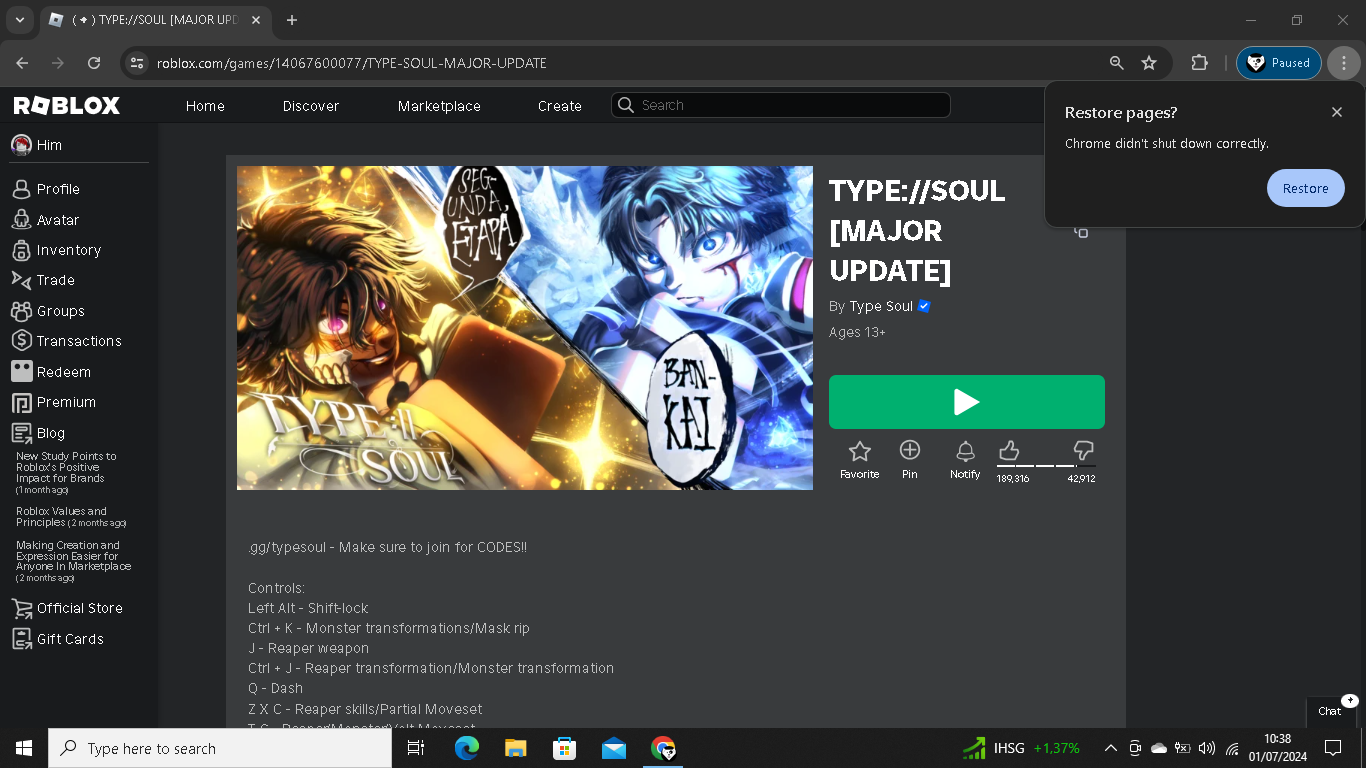Open the Type Soul creator link
The width and height of the screenshot is (1366, 768).
point(881,306)
